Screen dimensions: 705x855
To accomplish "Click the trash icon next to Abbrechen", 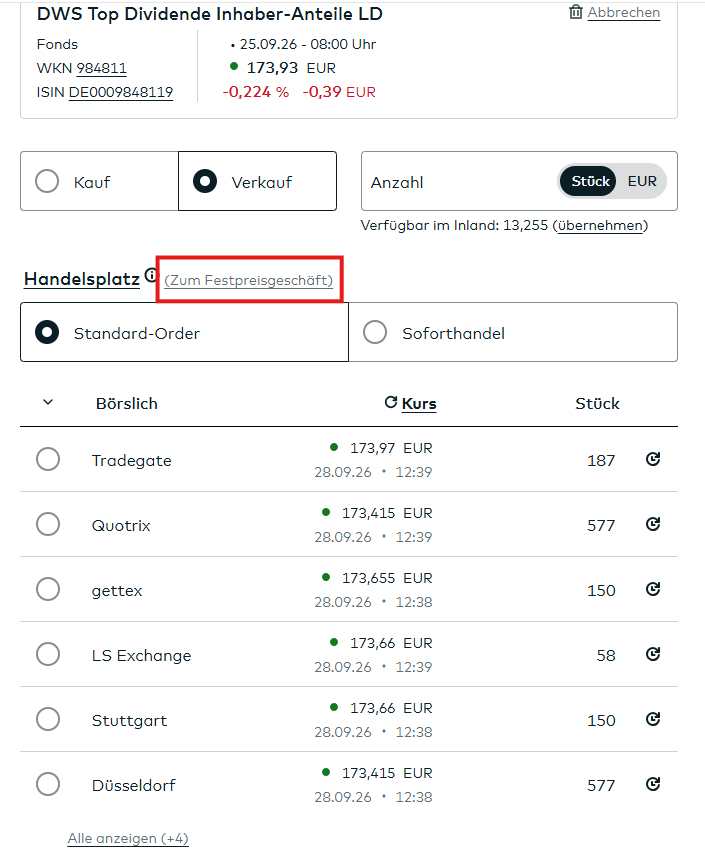I will tap(576, 12).
